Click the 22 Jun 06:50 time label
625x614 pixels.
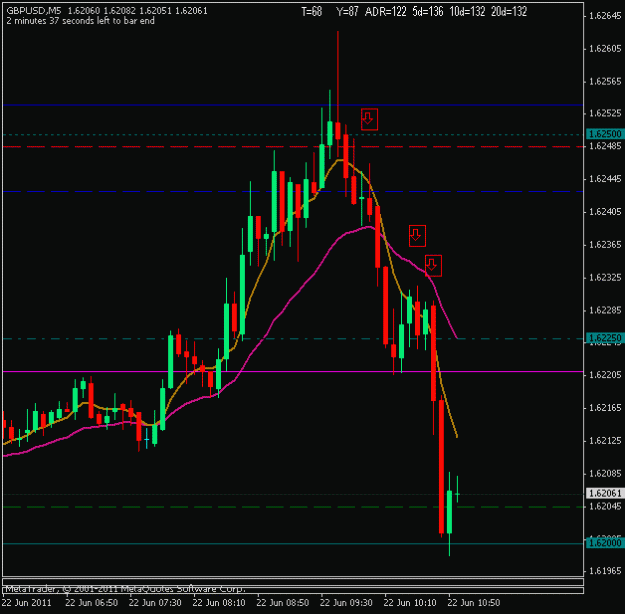pyautogui.click(x=91, y=602)
